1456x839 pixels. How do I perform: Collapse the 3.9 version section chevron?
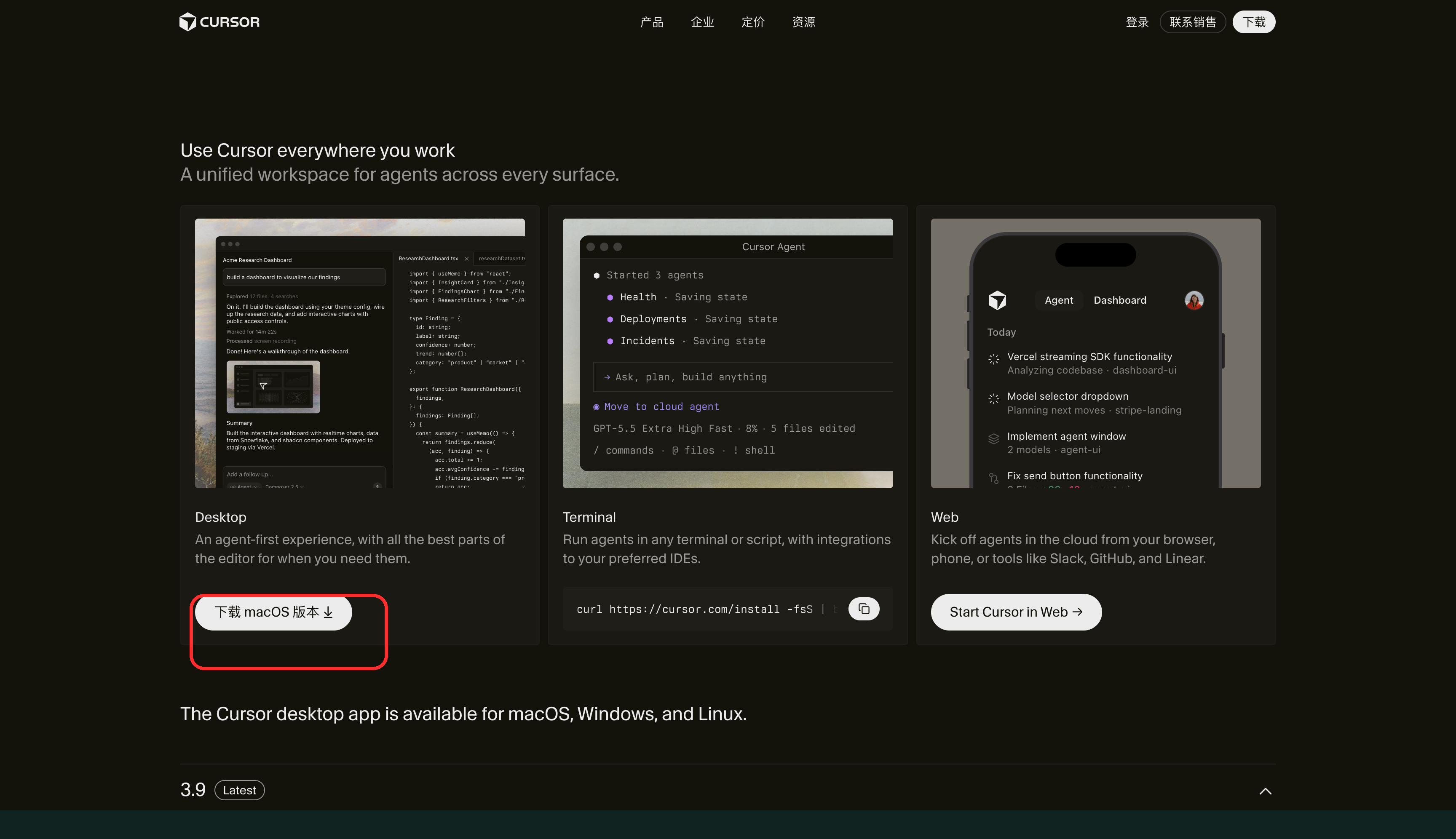tap(1265, 791)
